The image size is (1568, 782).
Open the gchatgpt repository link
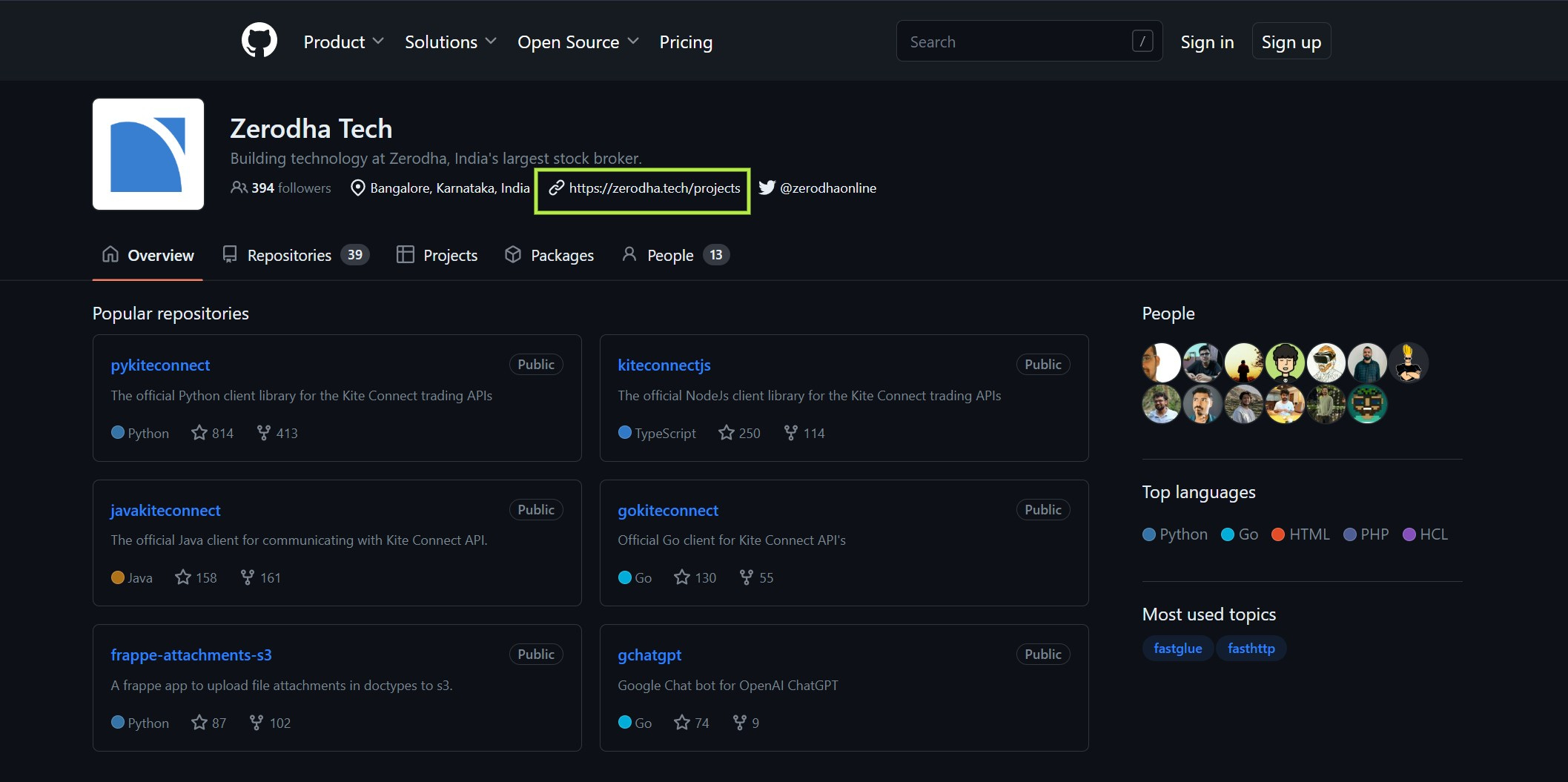[649, 655]
